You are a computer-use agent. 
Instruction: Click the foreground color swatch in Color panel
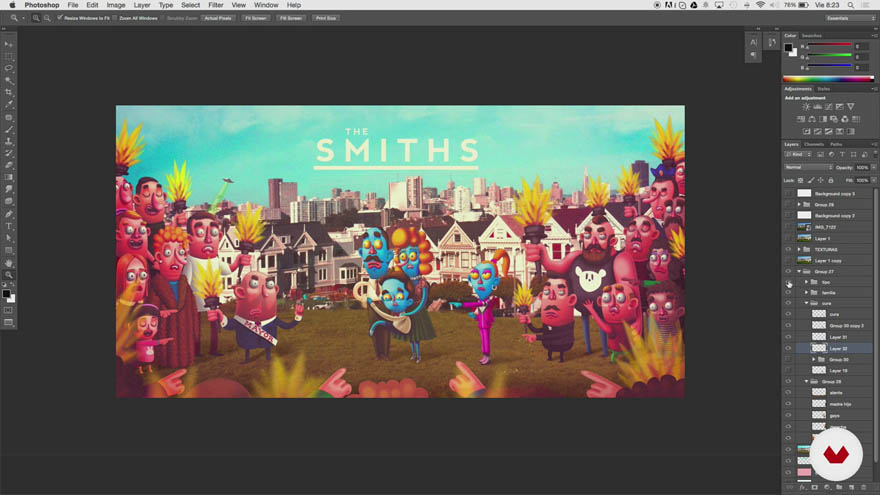789,48
